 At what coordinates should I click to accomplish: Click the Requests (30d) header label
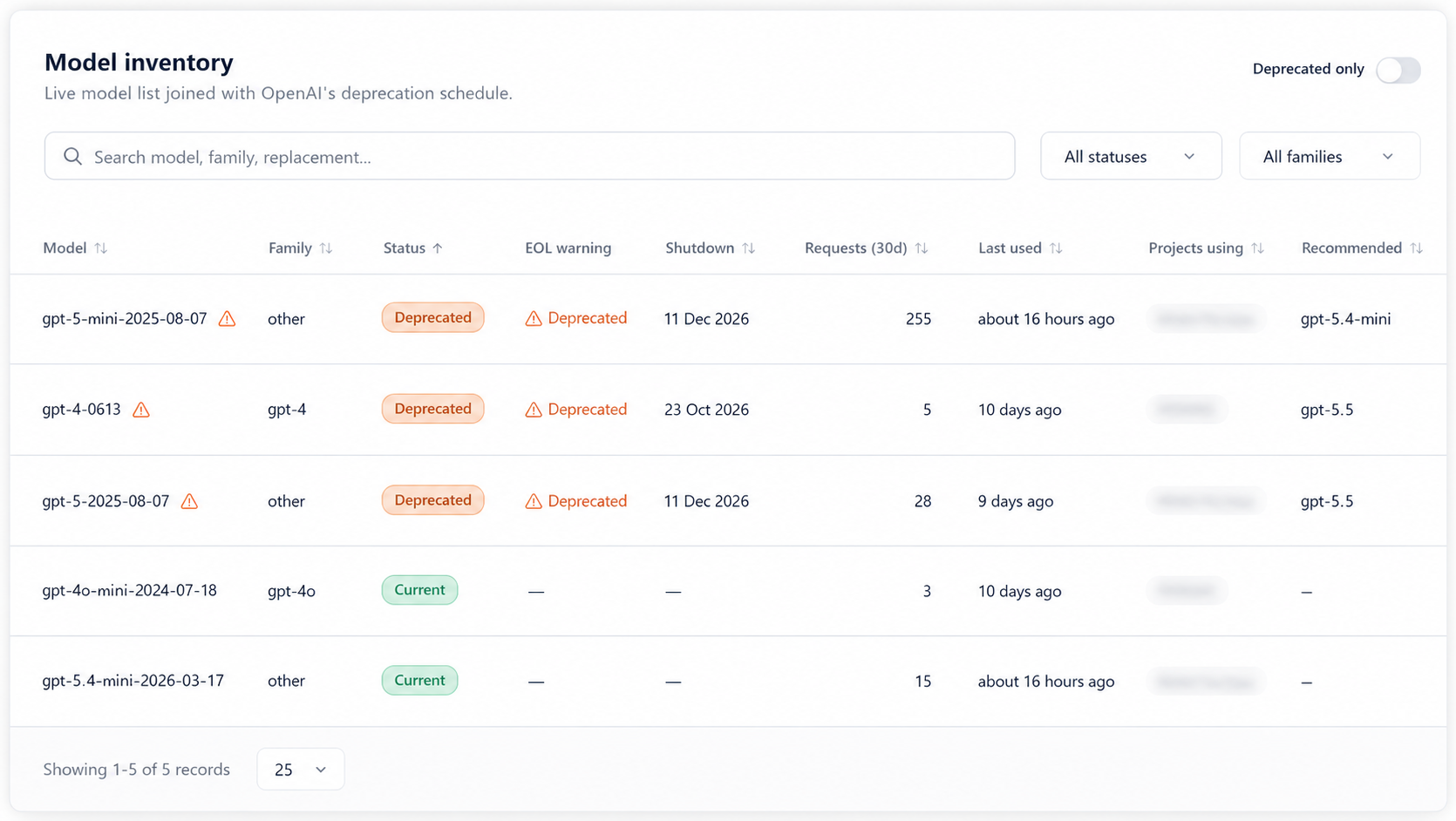pos(856,248)
